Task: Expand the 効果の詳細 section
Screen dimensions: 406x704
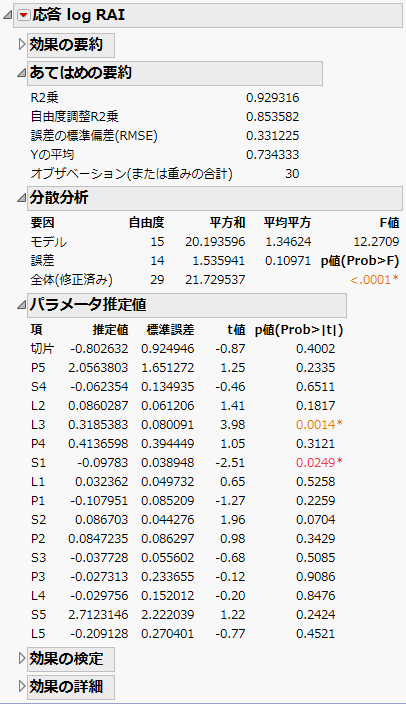Action: (x=22, y=687)
